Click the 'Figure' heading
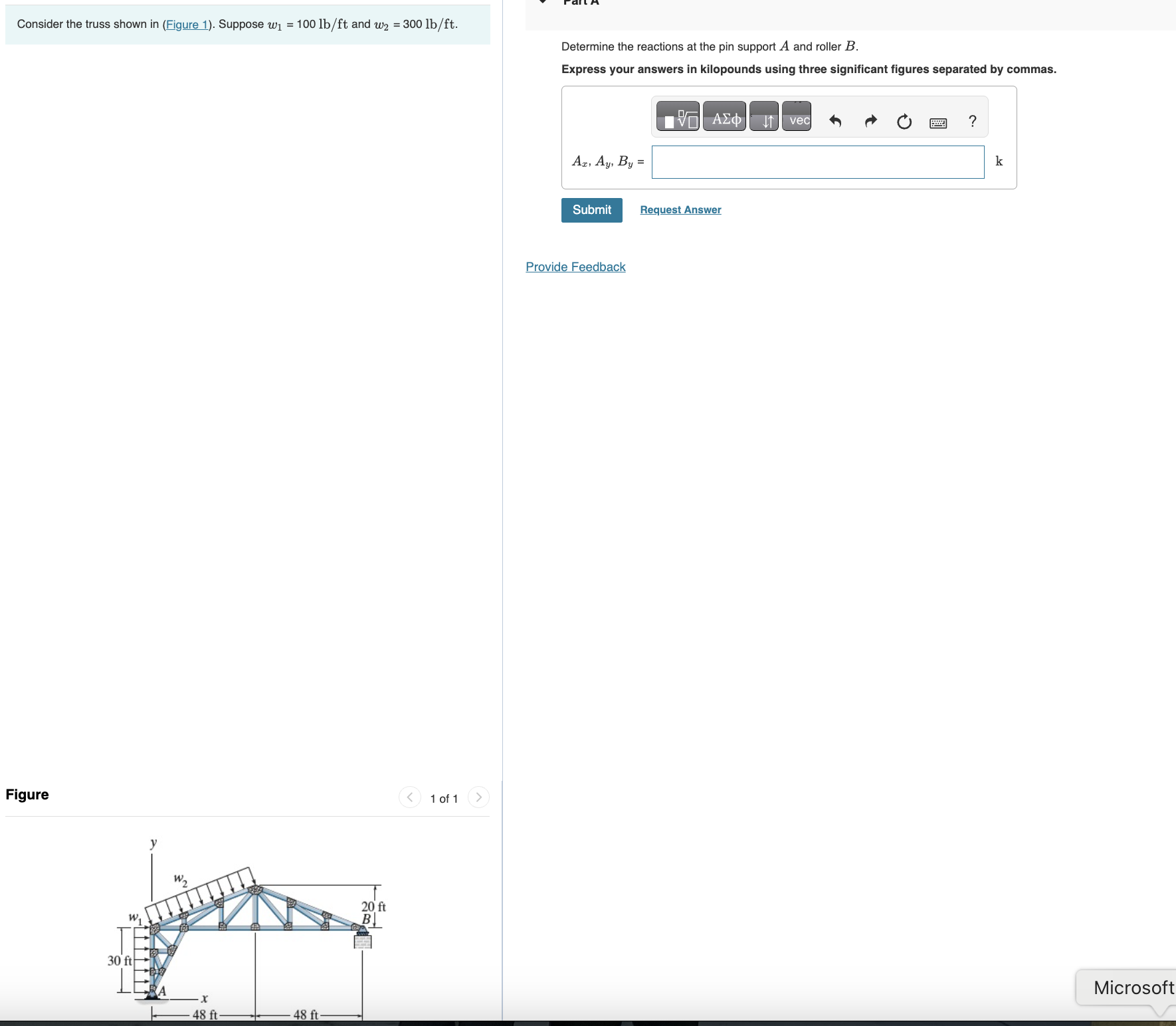 pos(27,795)
